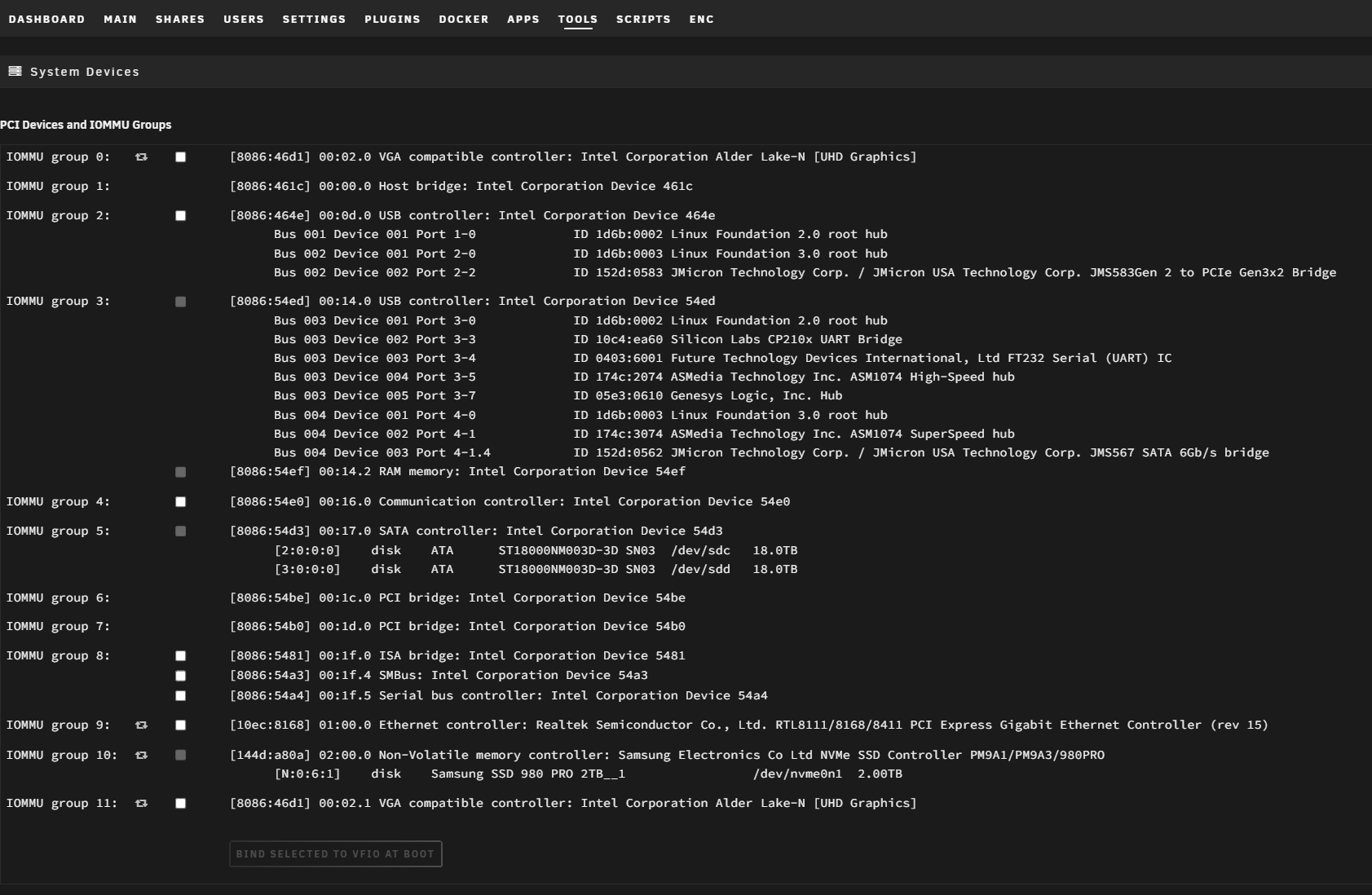
Task: Open the Dashboard tab
Action: coord(46,19)
